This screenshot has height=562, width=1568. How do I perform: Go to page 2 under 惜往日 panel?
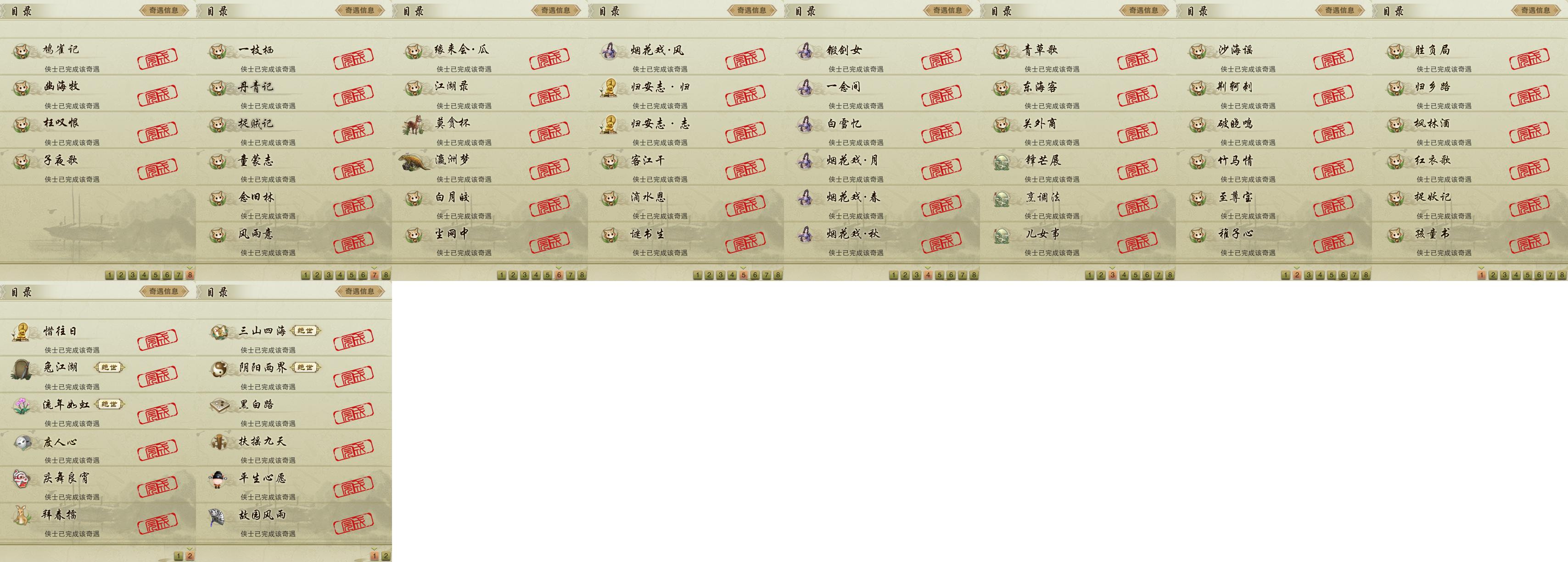190,556
